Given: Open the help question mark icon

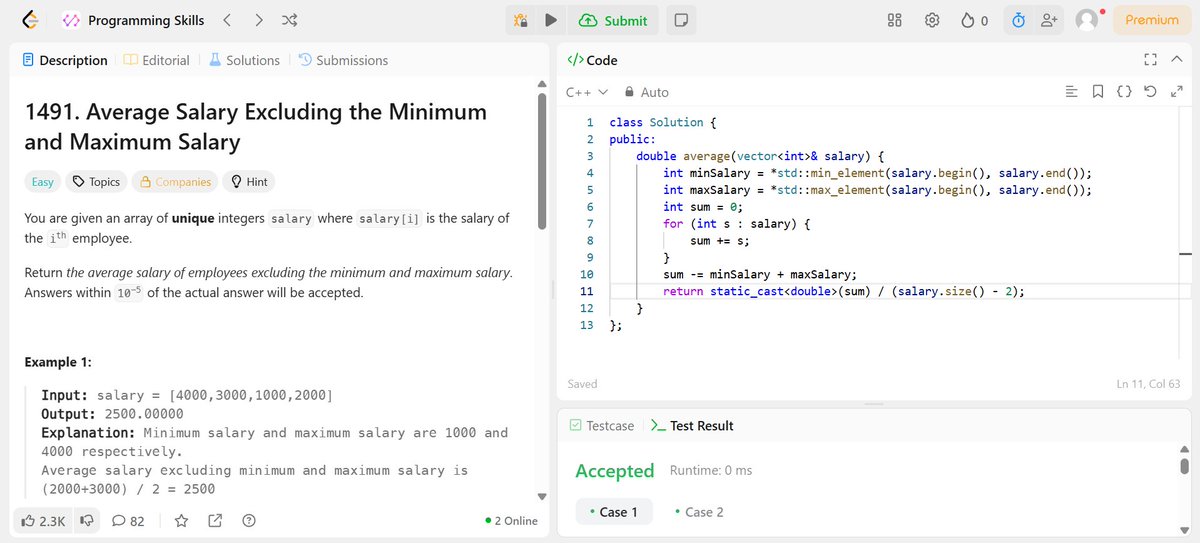Looking at the screenshot, I should [249, 520].
